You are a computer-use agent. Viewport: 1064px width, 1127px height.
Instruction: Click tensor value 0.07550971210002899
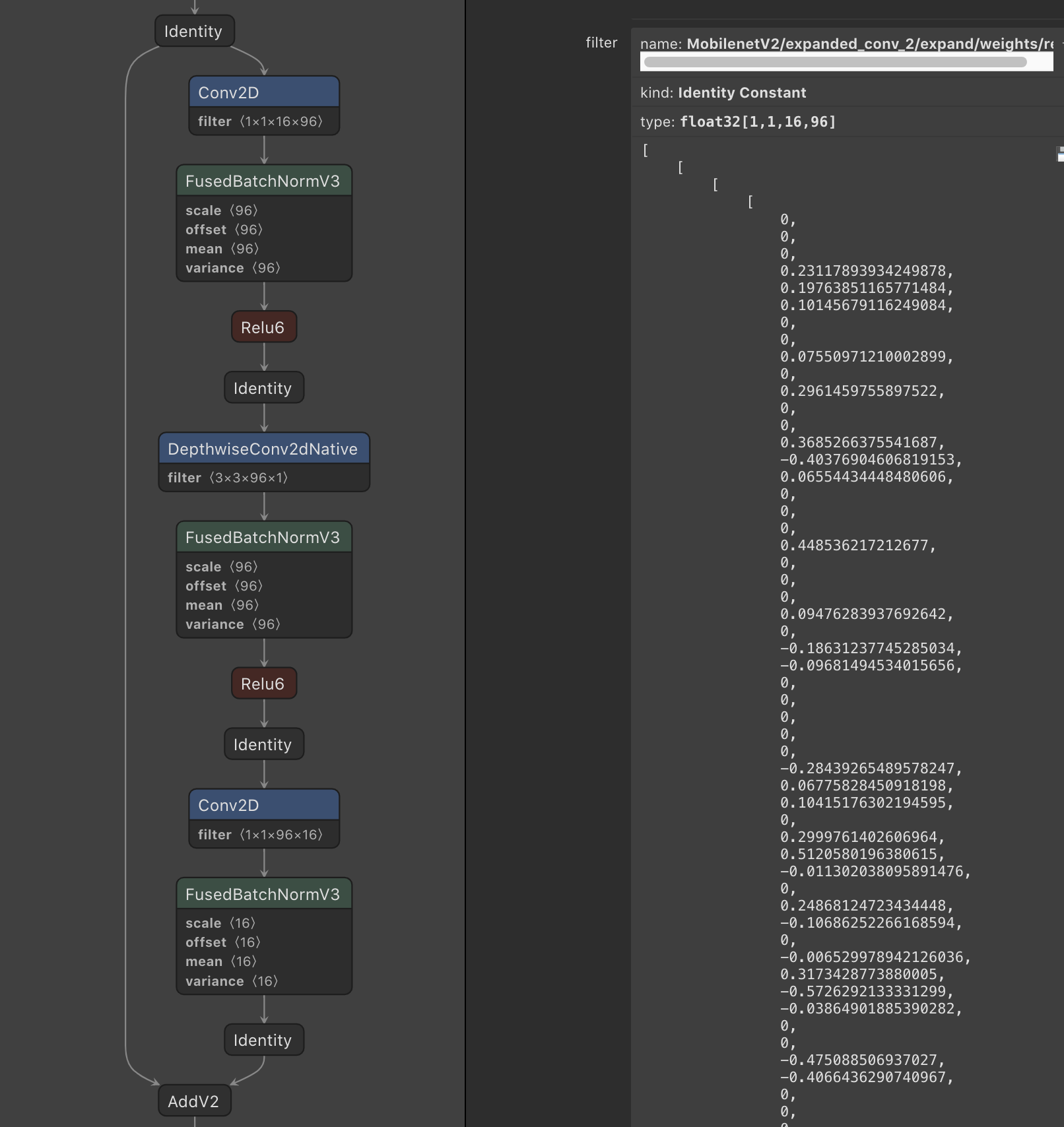[x=867, y=356]
